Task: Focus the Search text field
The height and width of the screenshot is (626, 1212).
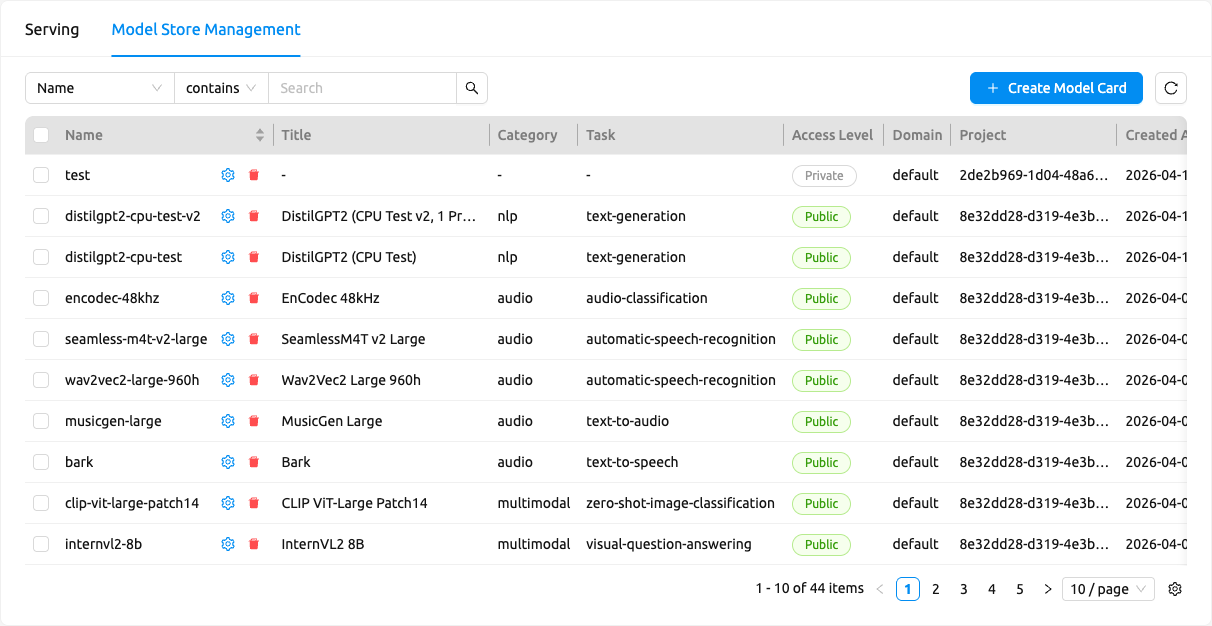Action: pos(362,88)
